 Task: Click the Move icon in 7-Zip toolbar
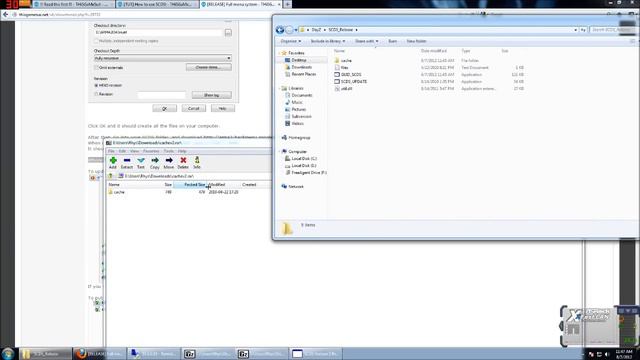[169, 160]
